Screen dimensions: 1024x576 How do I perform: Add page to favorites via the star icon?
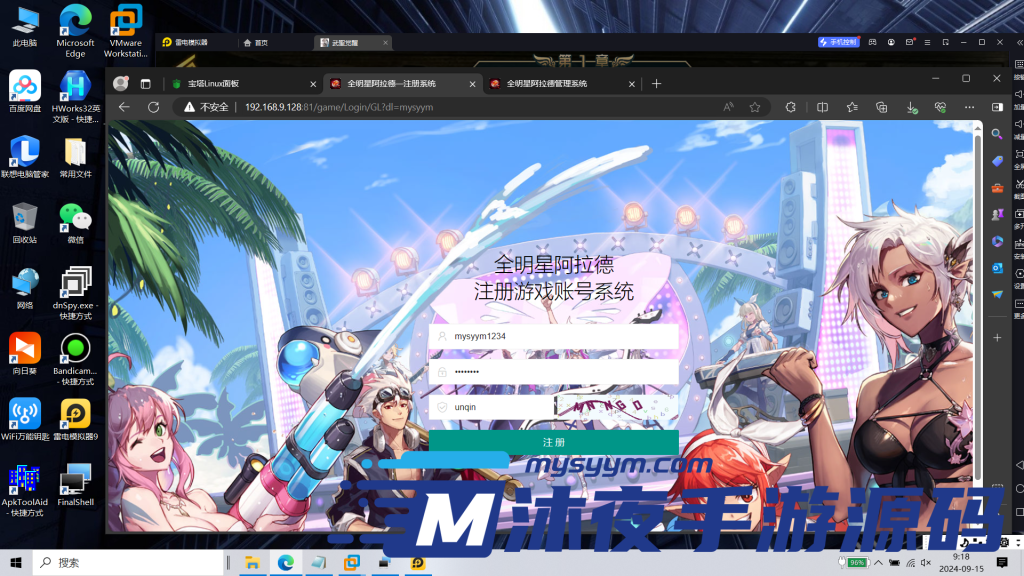click(x=755, y=107)
